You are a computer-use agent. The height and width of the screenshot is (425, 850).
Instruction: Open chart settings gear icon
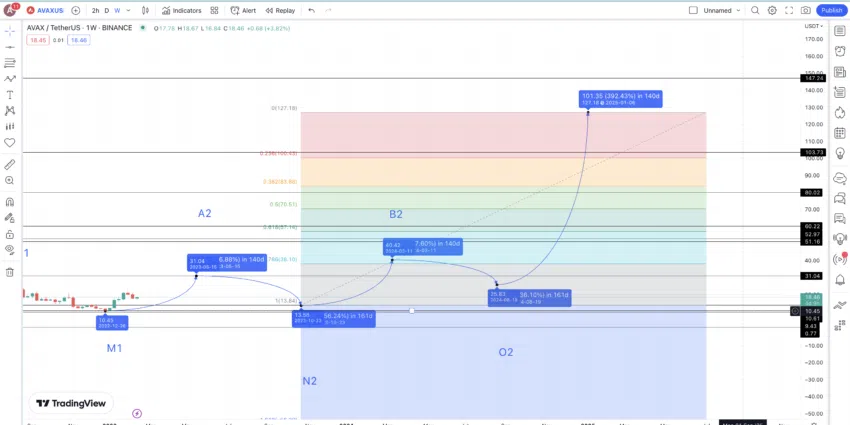(x=772, y=10)
